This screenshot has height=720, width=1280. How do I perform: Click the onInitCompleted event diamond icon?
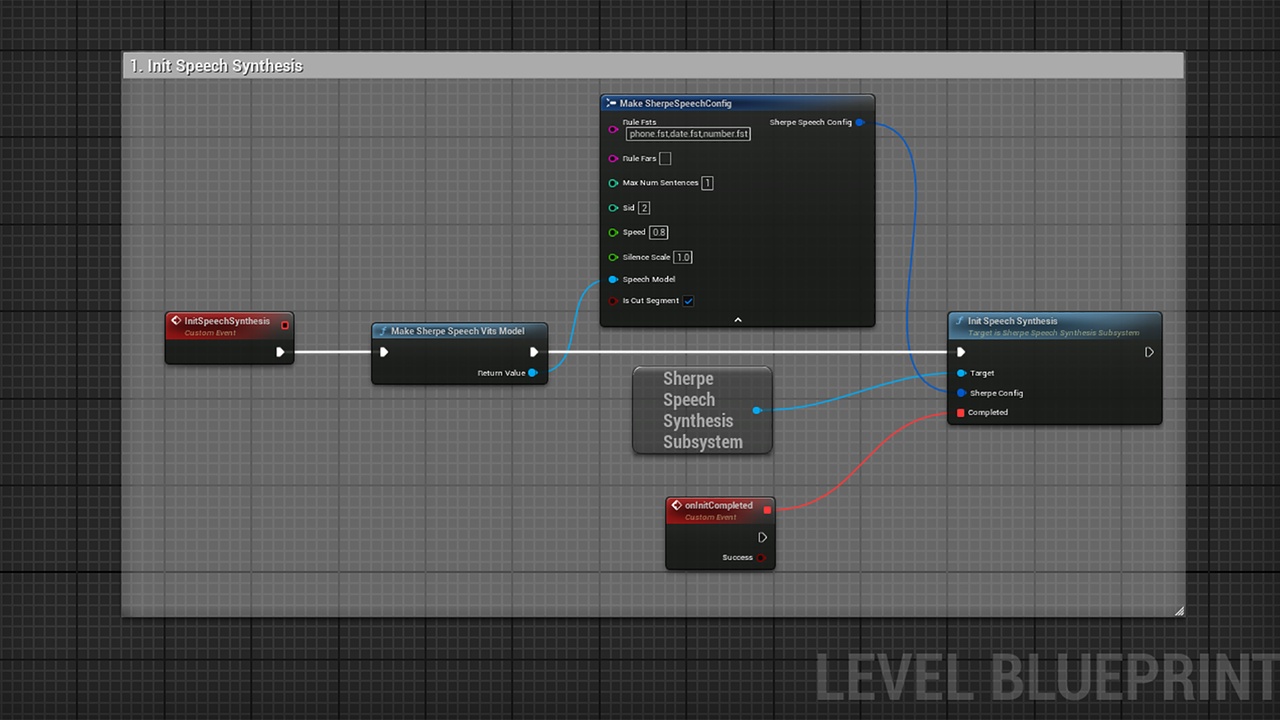coord(677,505)
